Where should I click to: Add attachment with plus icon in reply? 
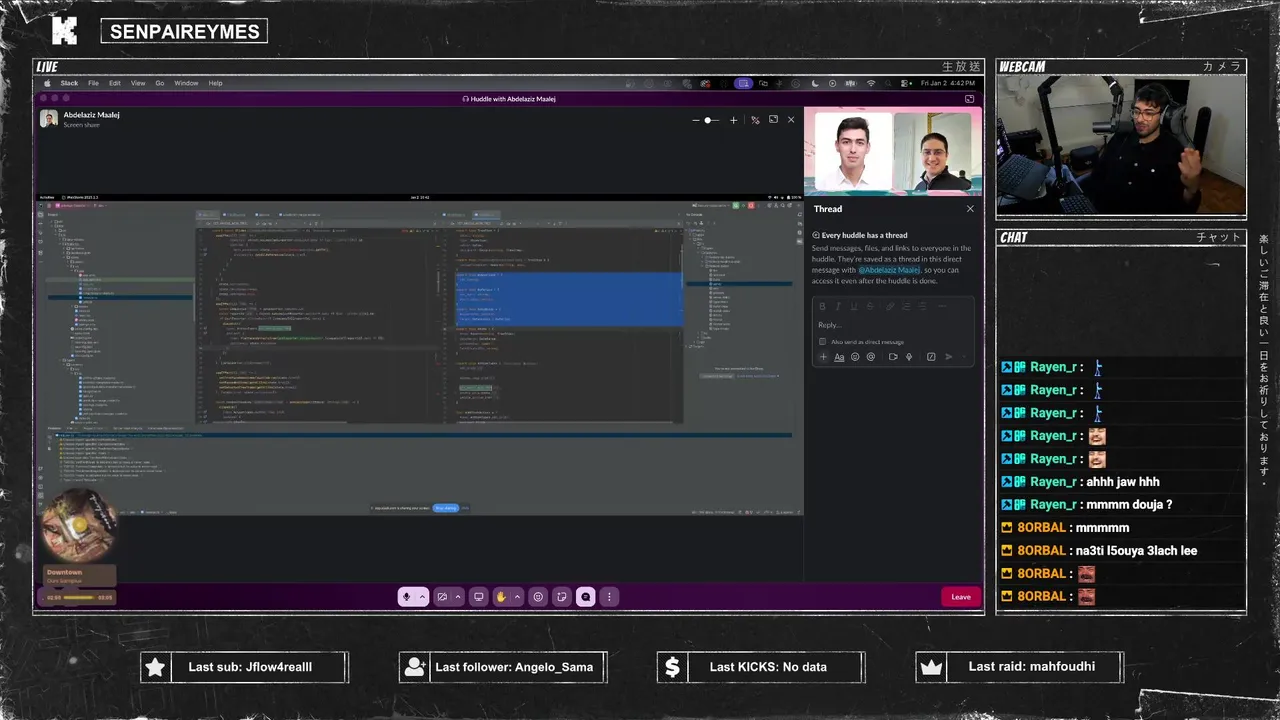tap(824, 357)
